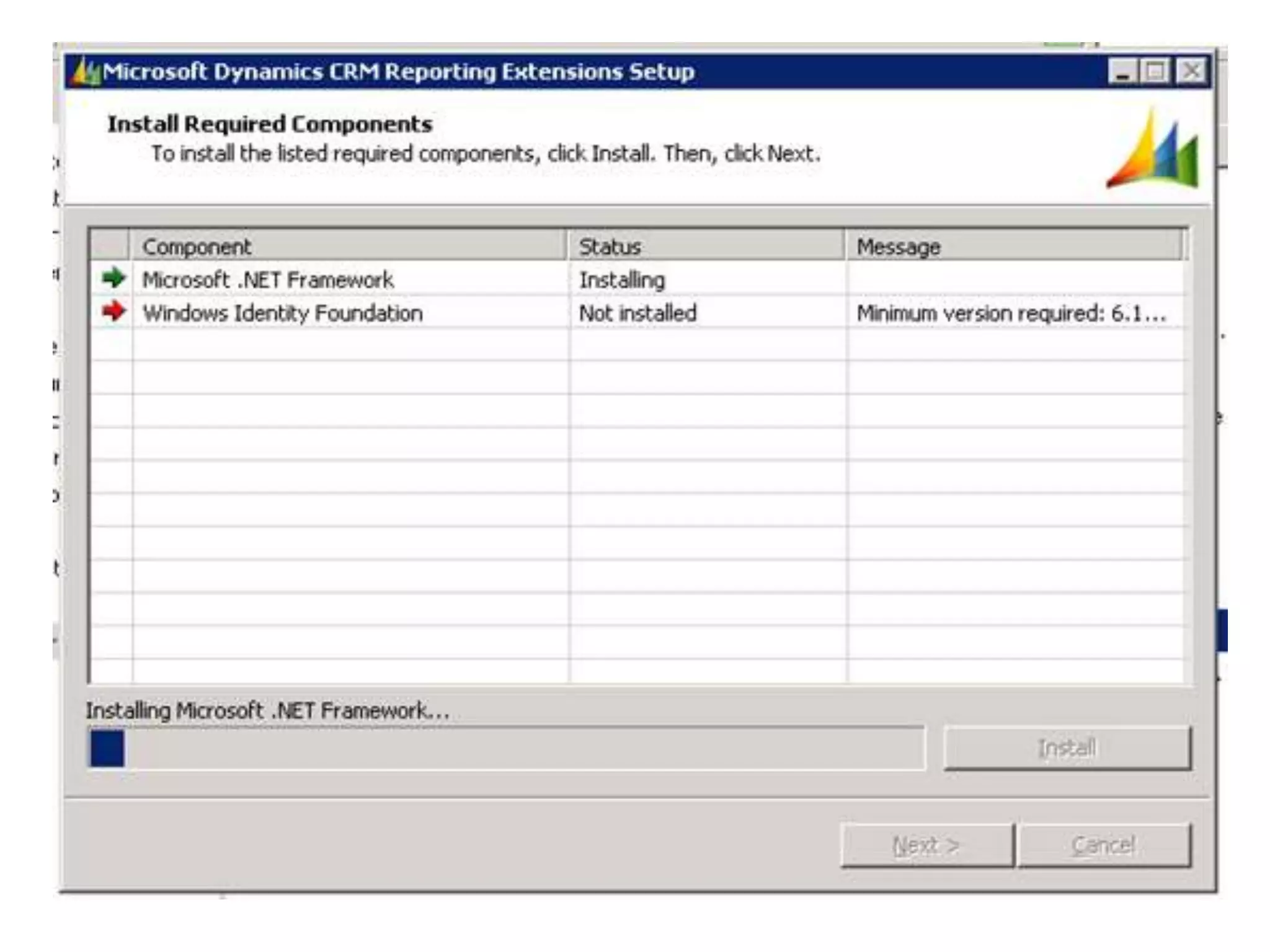Click the blank icon column header
Viewport: 1270px width, 952px height.
coord(110,246)
